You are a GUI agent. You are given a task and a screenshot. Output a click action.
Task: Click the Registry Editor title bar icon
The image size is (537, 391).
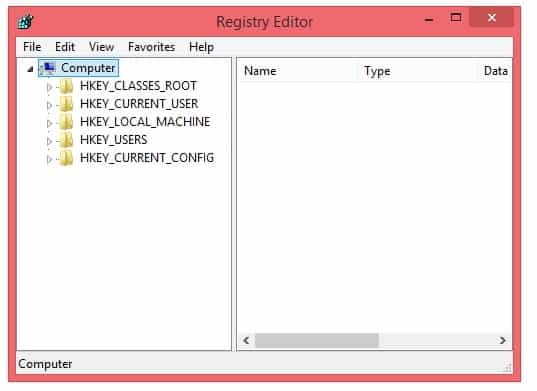[26, 22]
